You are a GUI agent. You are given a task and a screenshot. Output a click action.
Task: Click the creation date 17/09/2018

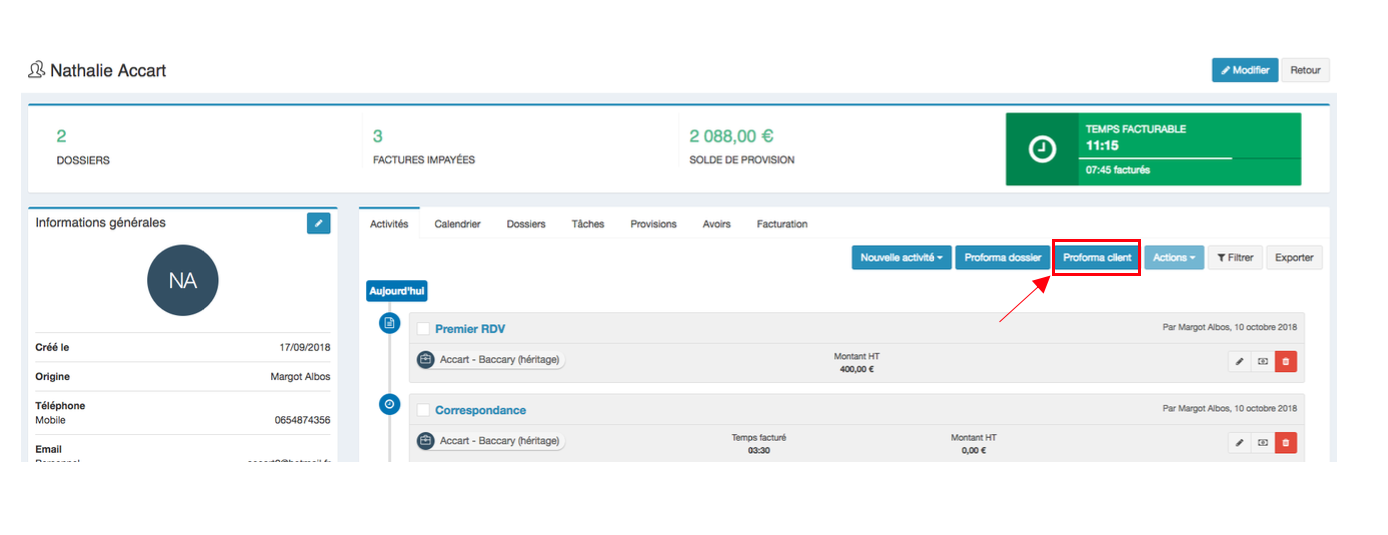(x=305, y=347)
